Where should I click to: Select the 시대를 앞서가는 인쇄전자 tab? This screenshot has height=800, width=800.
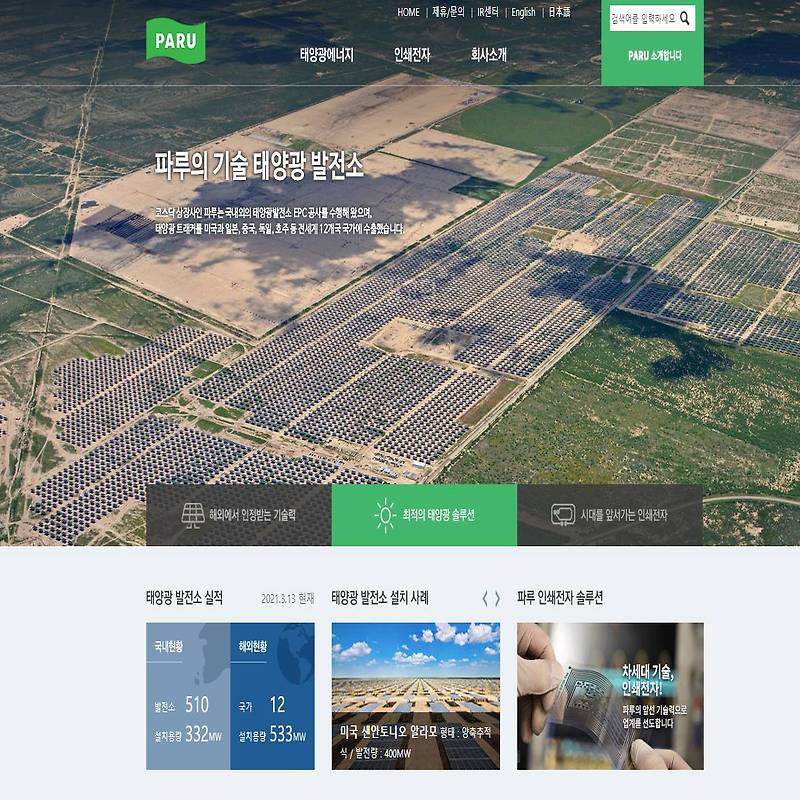[x=610, y=515]
